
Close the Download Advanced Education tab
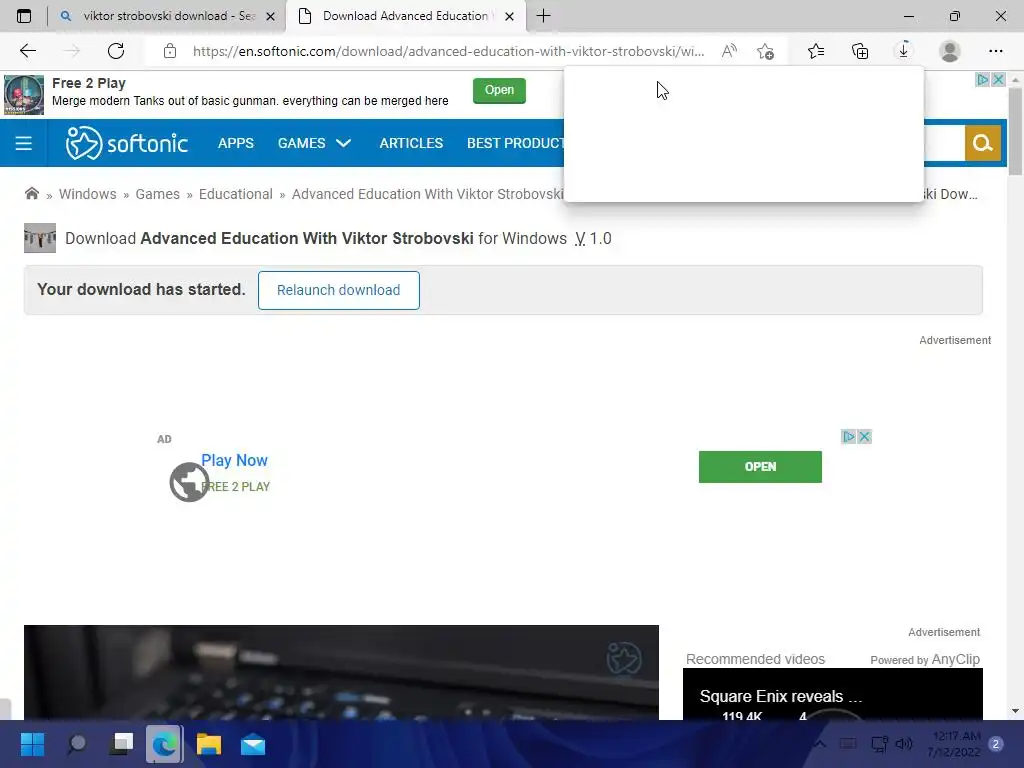[x=509, y=16]
